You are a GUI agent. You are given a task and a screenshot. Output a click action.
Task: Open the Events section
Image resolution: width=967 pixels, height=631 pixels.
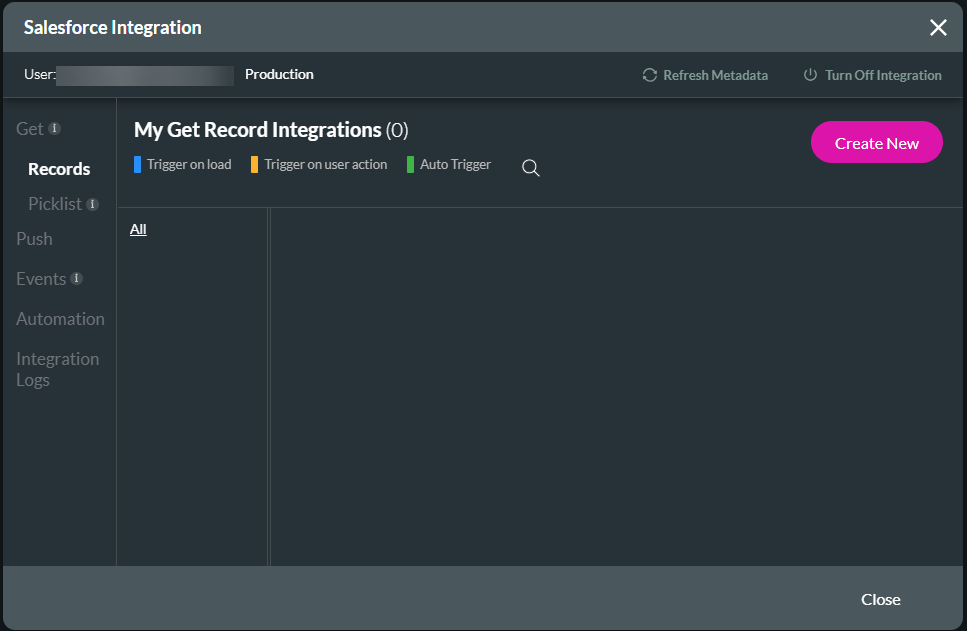(41, 279)
